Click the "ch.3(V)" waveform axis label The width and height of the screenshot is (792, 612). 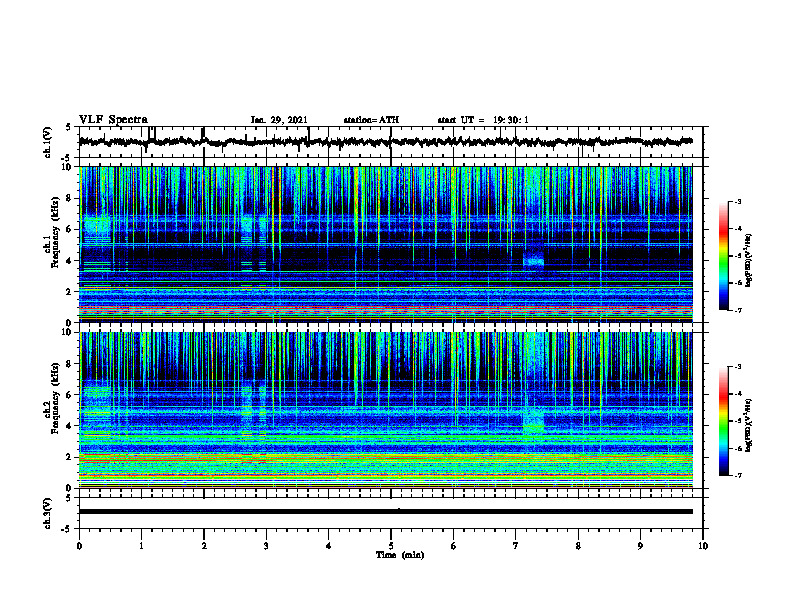pyautogui.click(x=48, y=514)
